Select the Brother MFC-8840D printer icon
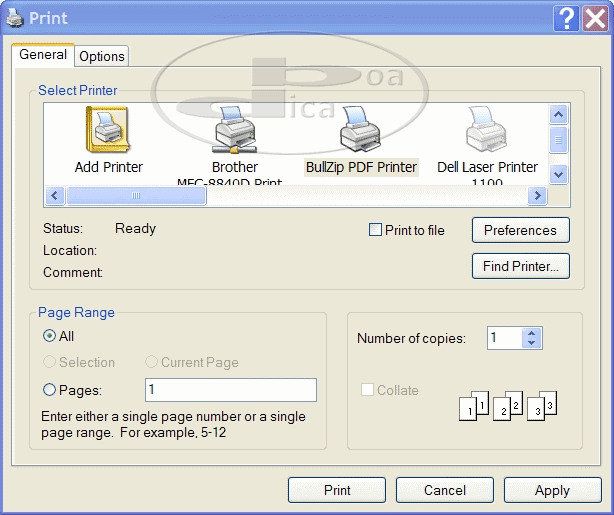Viewport: 614px width, 515px height. [234, 130]
